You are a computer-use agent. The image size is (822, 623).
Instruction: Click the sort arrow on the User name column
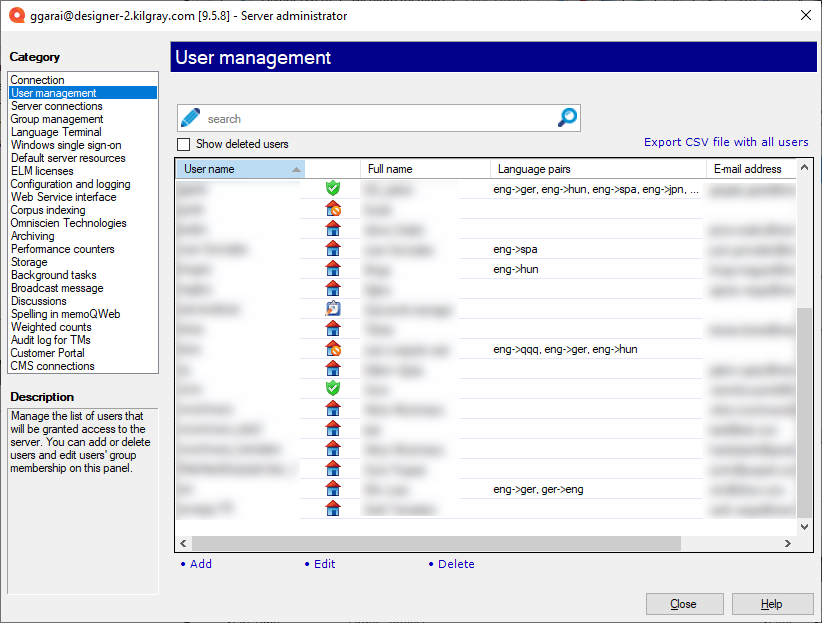pos(297,168)
